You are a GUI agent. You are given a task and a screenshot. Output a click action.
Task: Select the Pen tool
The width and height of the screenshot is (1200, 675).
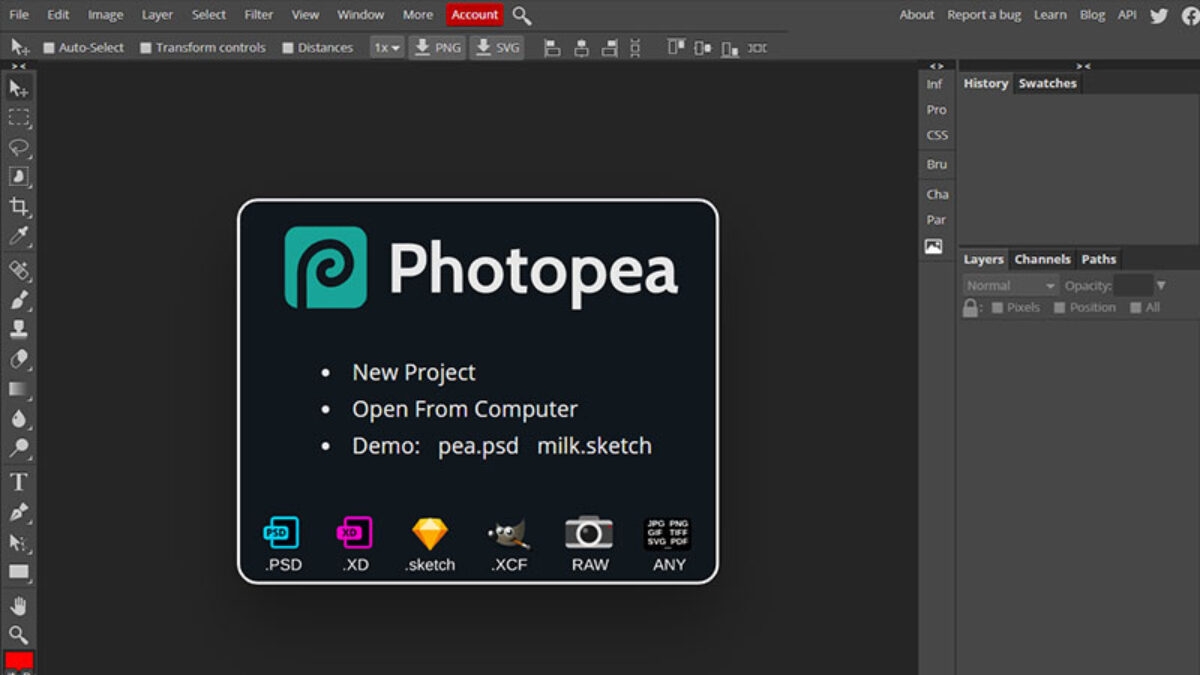pos(18,512)
